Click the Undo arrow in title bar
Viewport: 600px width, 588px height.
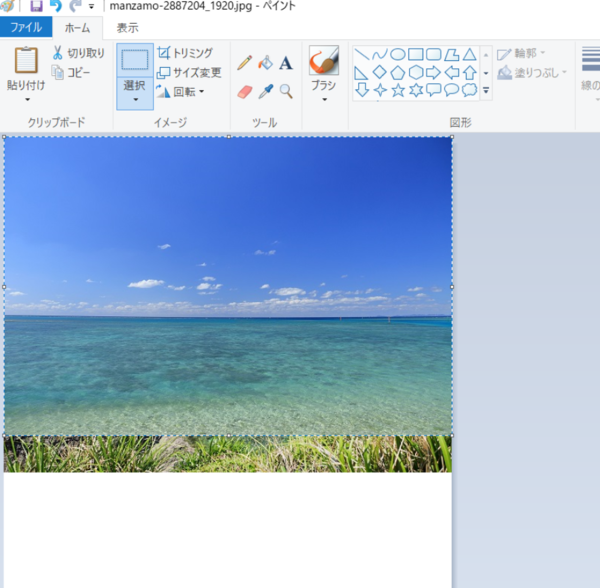pyautogui.click(x=56, y=5)
